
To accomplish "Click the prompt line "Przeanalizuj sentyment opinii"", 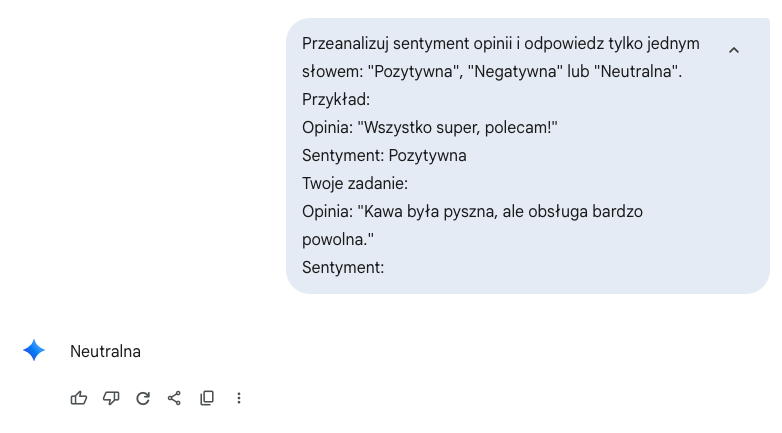I will [407, 44].
